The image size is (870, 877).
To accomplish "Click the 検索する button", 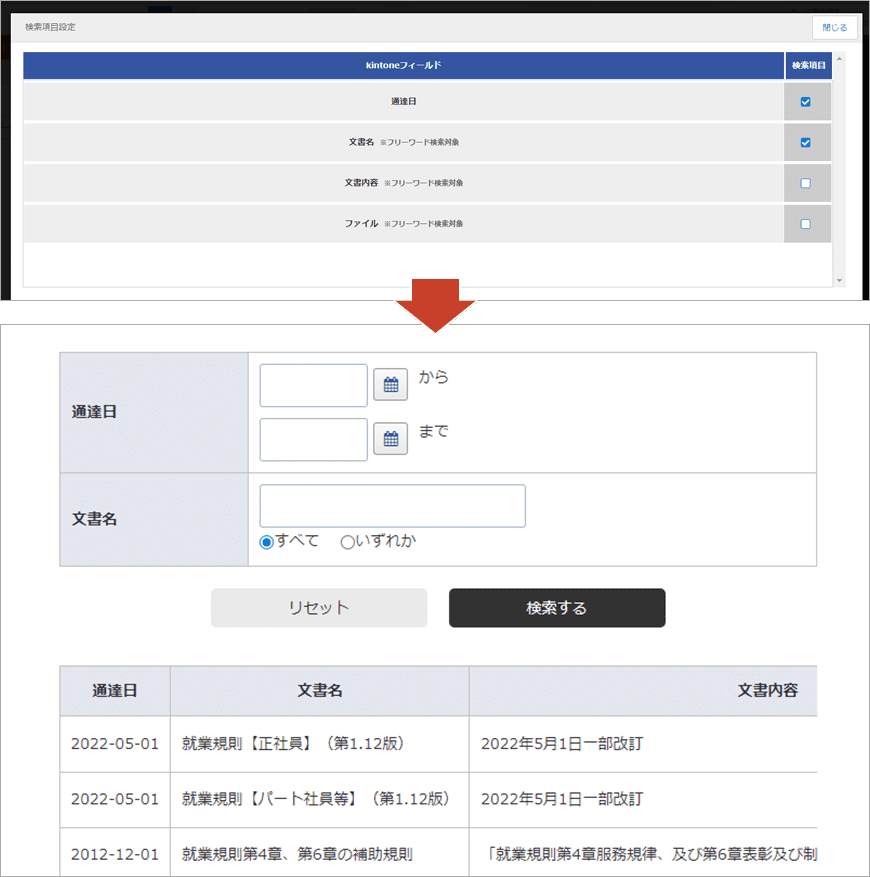I will [x=556, y=608].
